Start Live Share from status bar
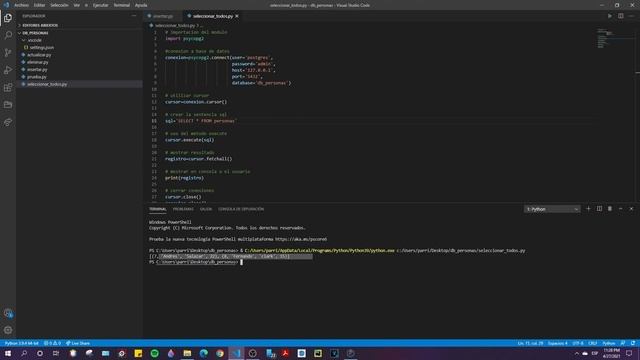Viewport: 640px width, 360px height. tap(78, 343)
